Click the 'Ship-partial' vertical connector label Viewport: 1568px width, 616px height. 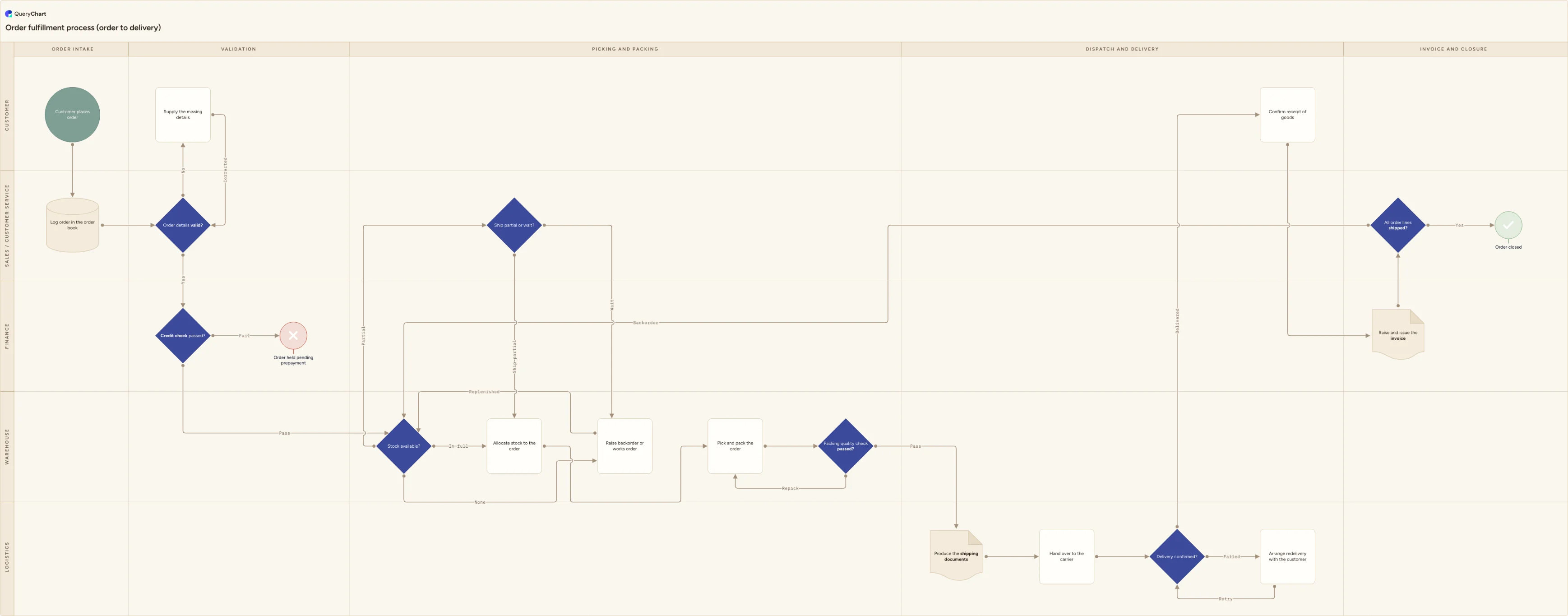tap(514, 357)
